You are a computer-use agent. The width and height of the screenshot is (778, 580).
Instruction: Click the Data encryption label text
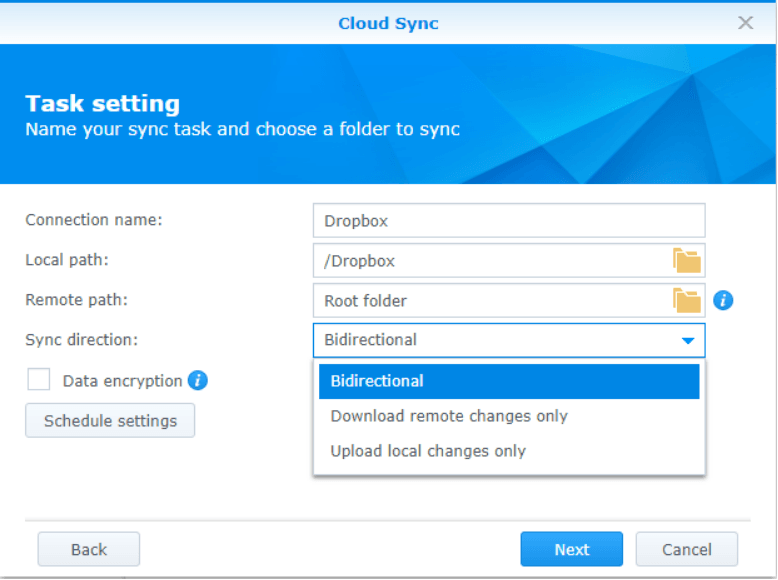tap(122, 381)
